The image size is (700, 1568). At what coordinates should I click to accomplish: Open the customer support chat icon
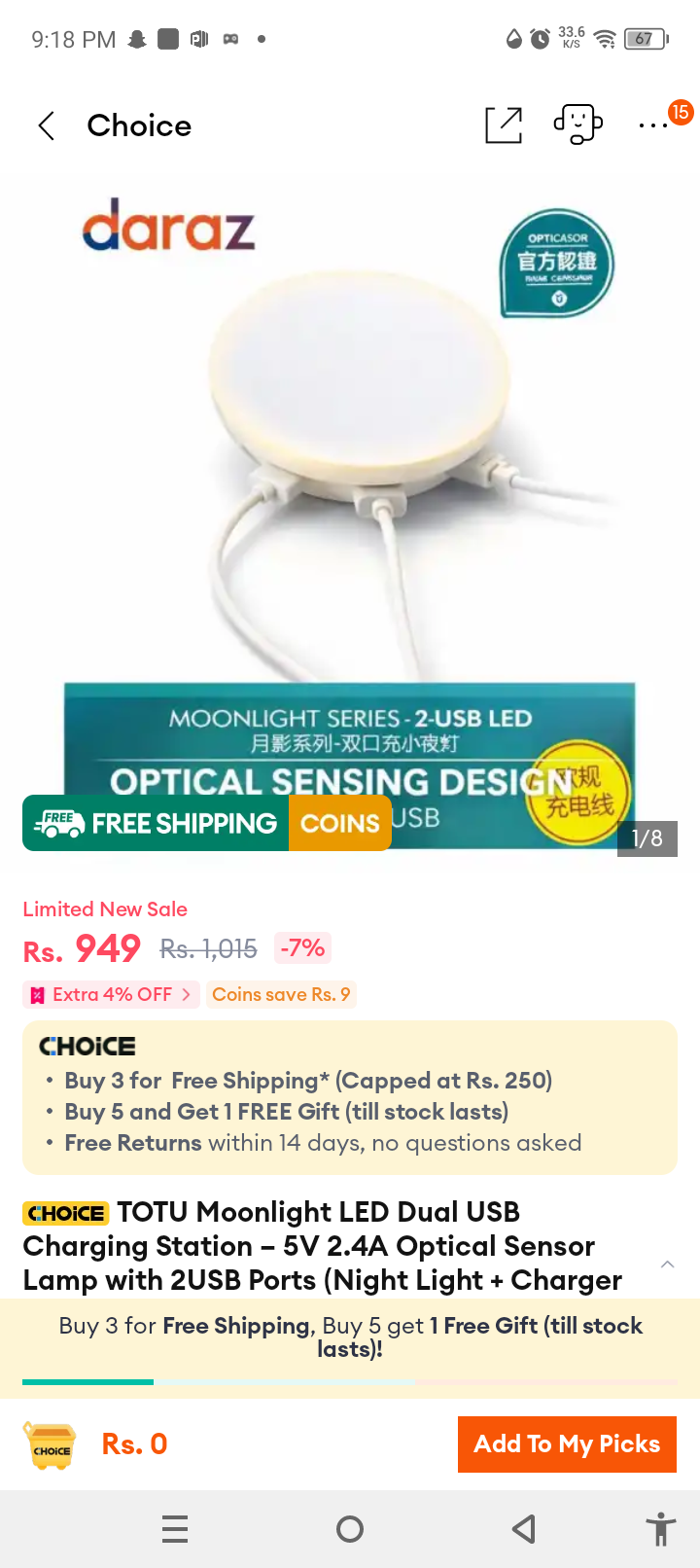pyautogui.click(x=578, y=125)
